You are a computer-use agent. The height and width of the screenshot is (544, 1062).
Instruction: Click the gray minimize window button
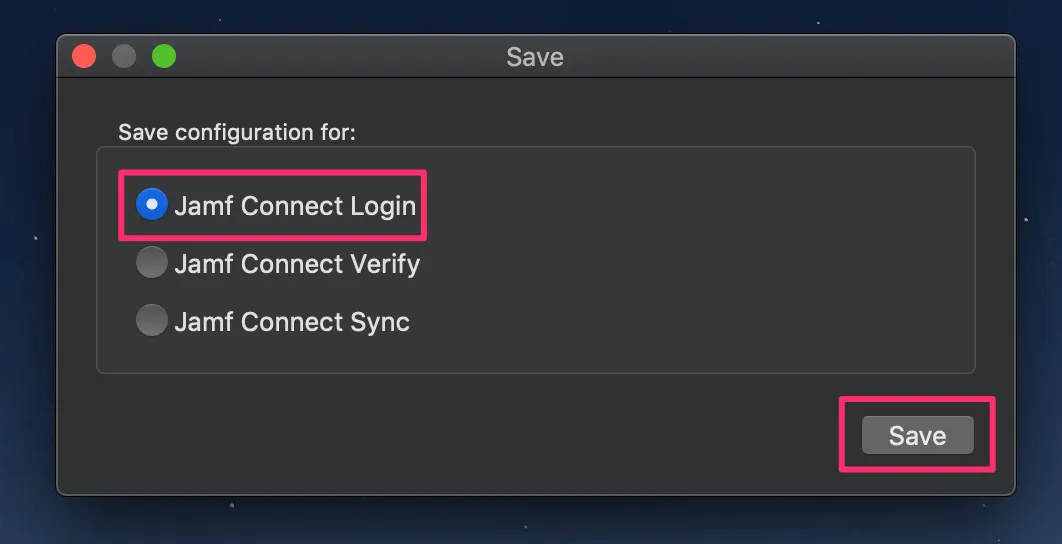click(x=124, y=57)
